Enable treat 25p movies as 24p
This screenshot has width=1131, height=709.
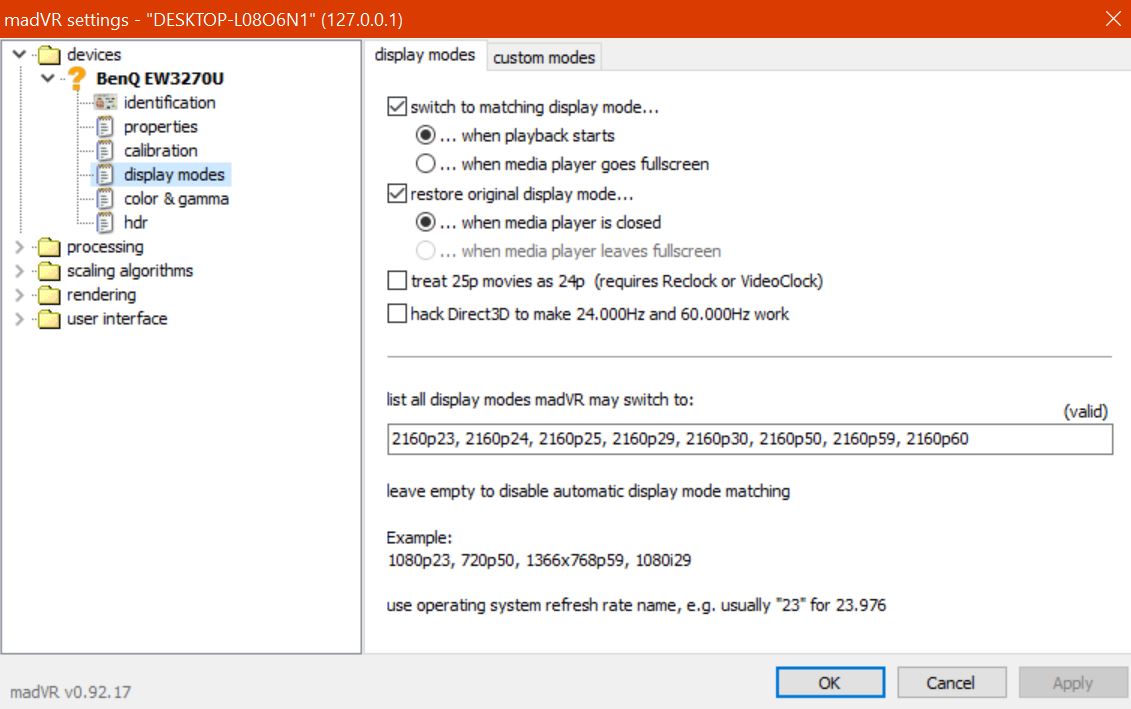[x=397, y=282]
